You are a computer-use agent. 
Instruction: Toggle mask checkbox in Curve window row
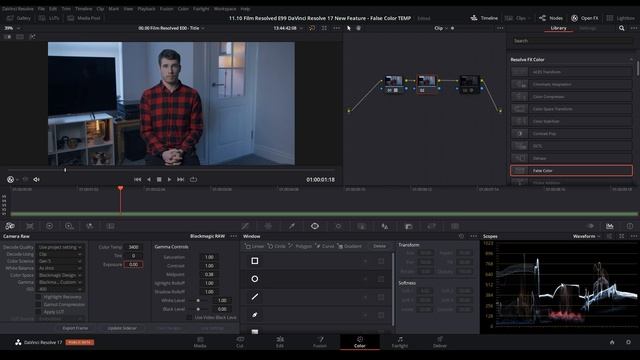click(381, 315)
